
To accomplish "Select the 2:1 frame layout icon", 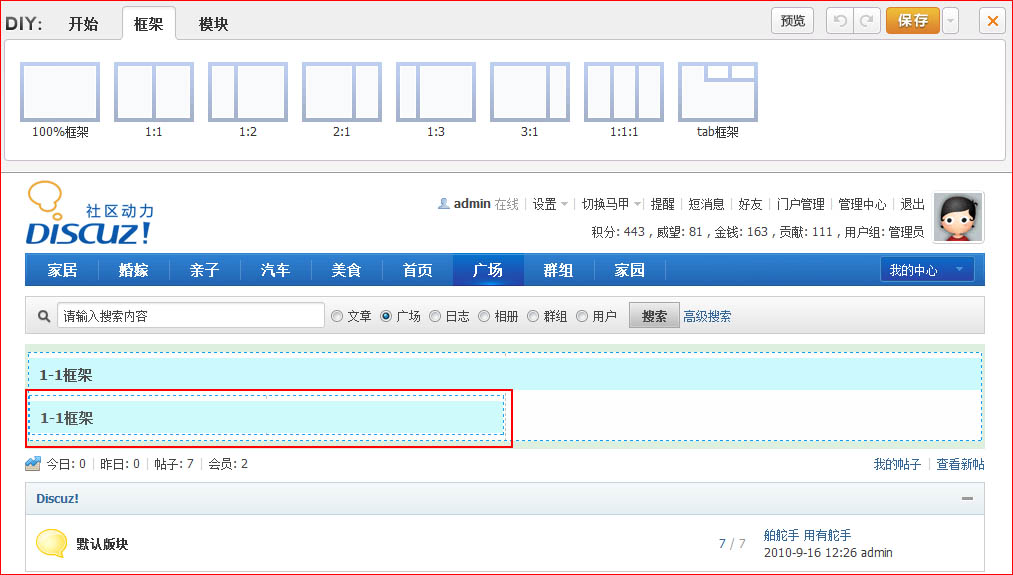I will click(x=341, y=92).
